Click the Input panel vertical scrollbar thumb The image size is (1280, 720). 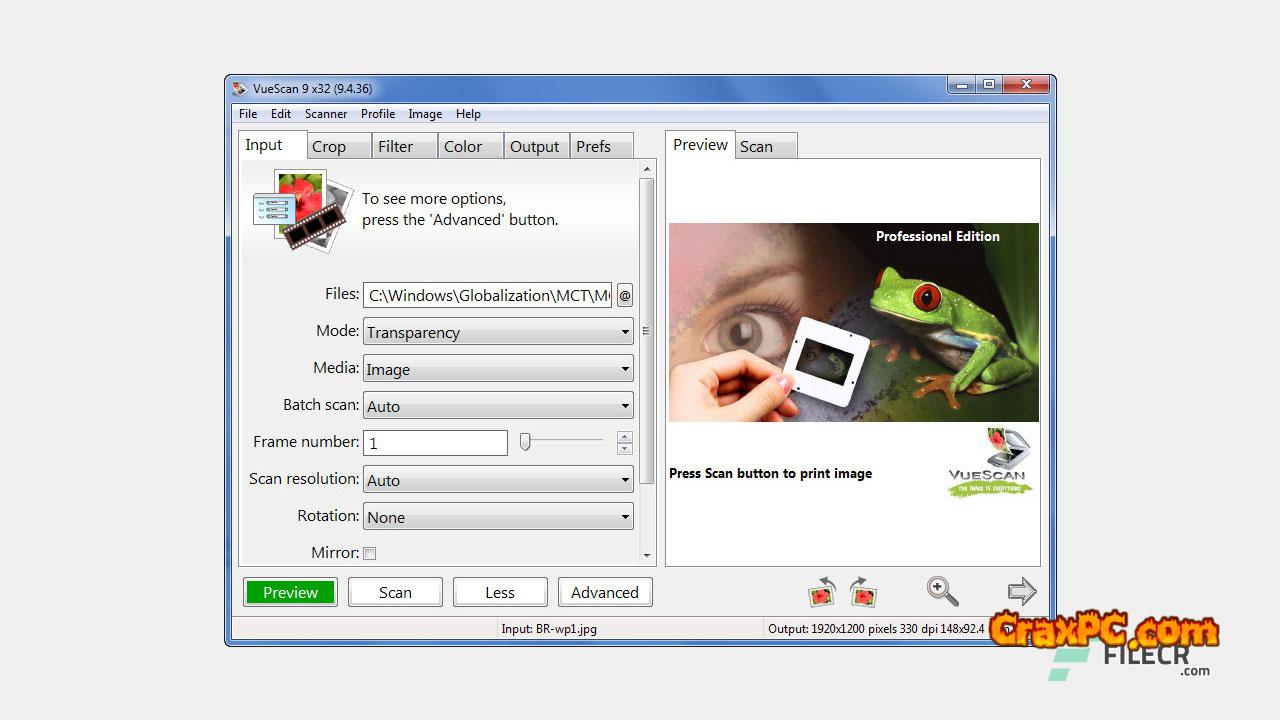[x=647, y=331]
